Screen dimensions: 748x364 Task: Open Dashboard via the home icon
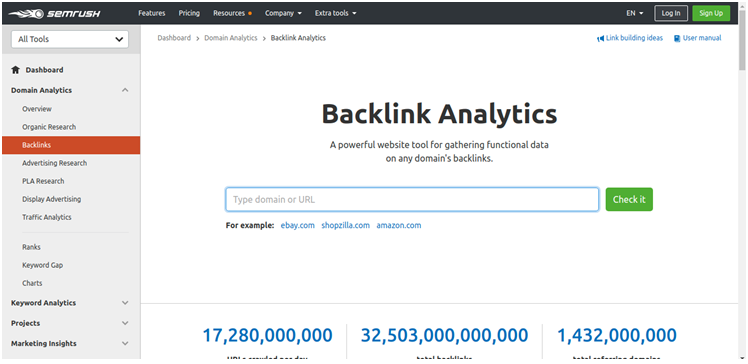[x=15, y=70]
